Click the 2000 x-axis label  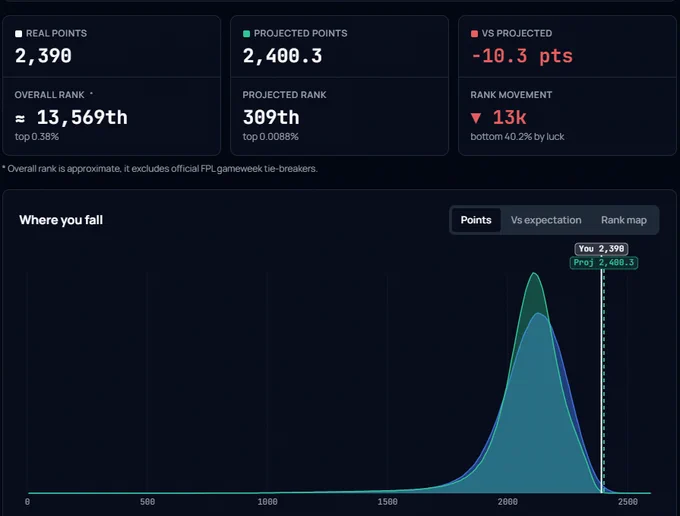(x=507, y=502)
